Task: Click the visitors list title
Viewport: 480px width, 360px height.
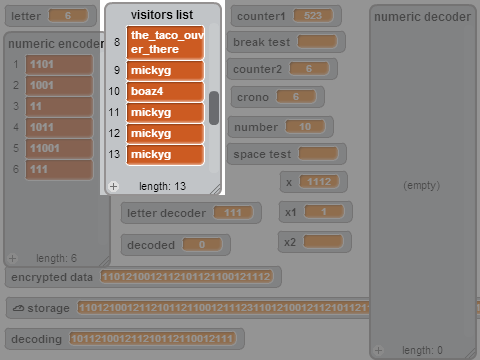Action: (162, 15)
